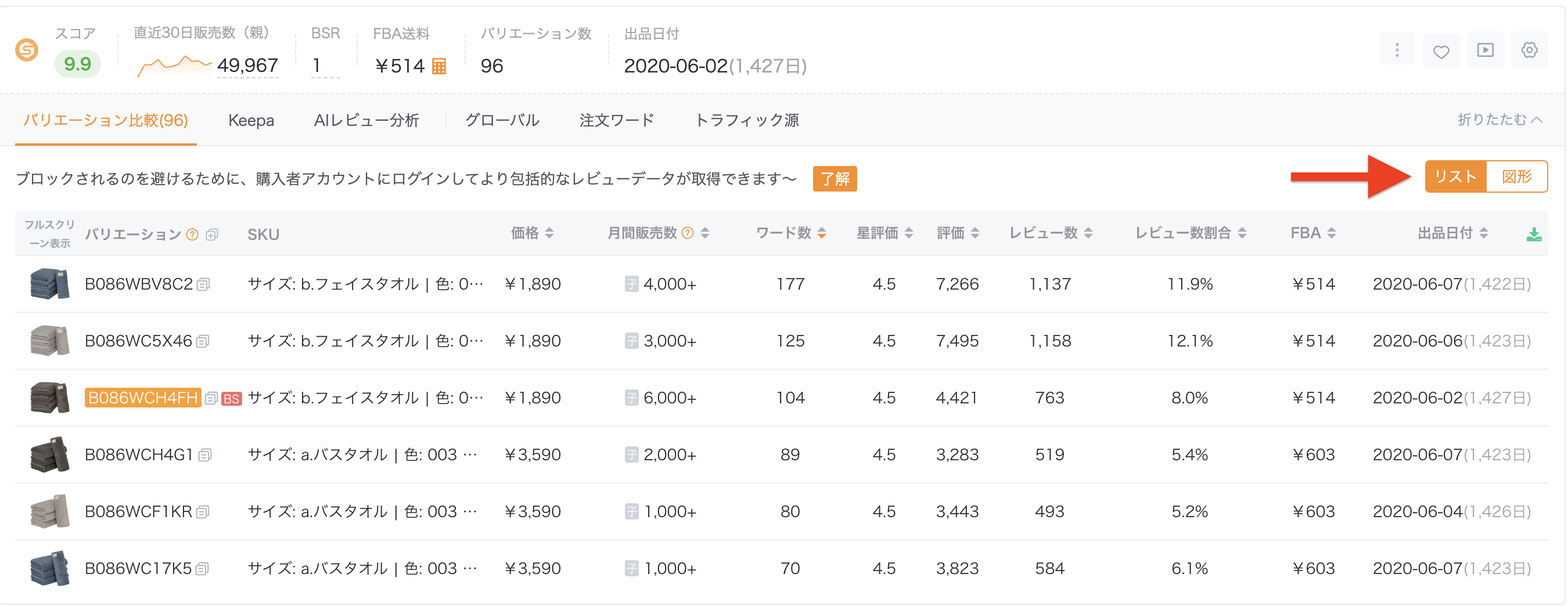1568x606 pixels.
Task: Open the gear settings icon
Action: [1529, 50]
